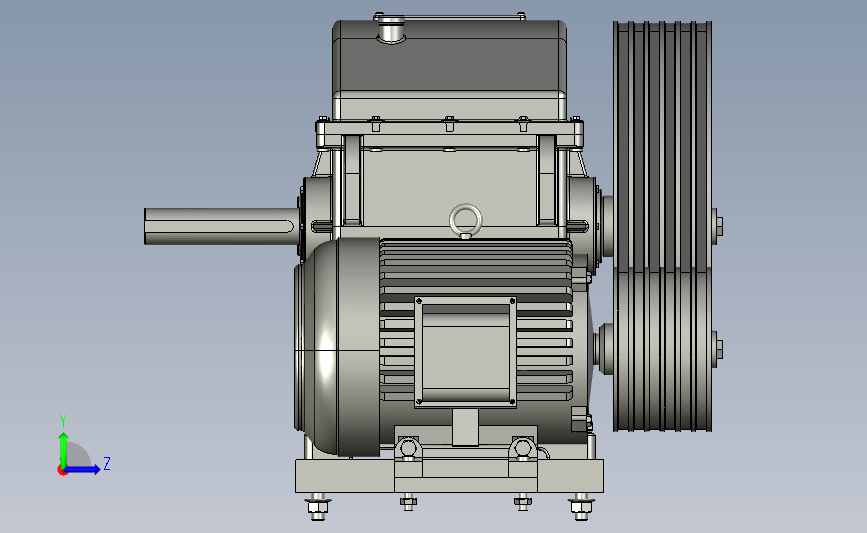Select the domed motor fan cover
The width and height of the screenshot is (867, 533).
(337, 347)
